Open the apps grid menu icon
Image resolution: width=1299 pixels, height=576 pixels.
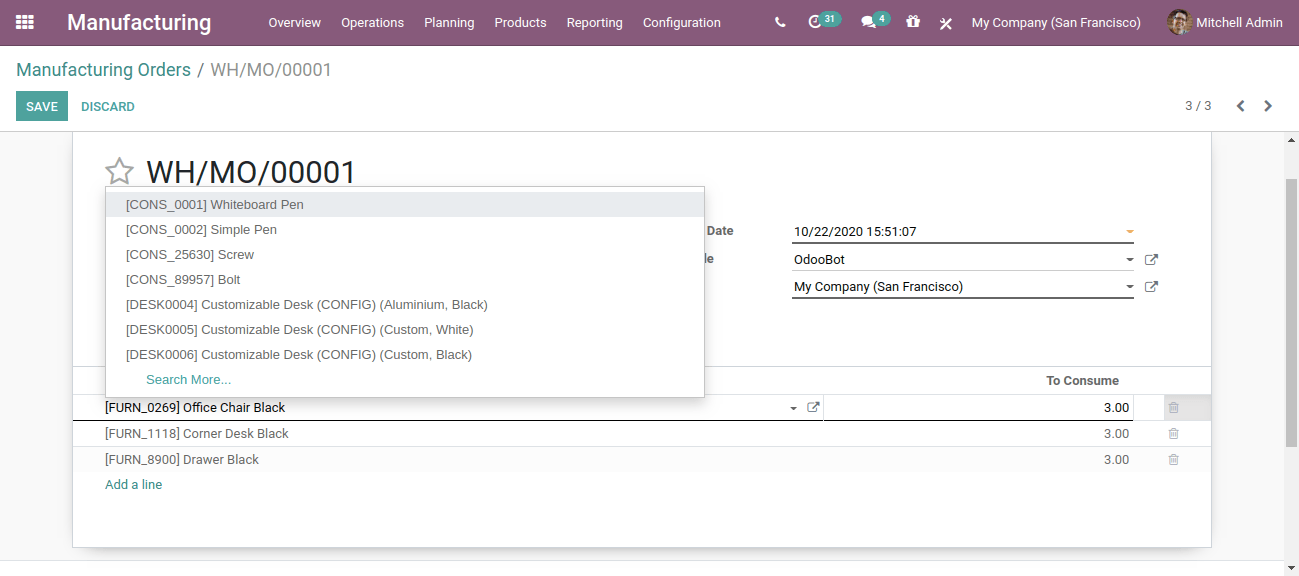click(25, 22)
